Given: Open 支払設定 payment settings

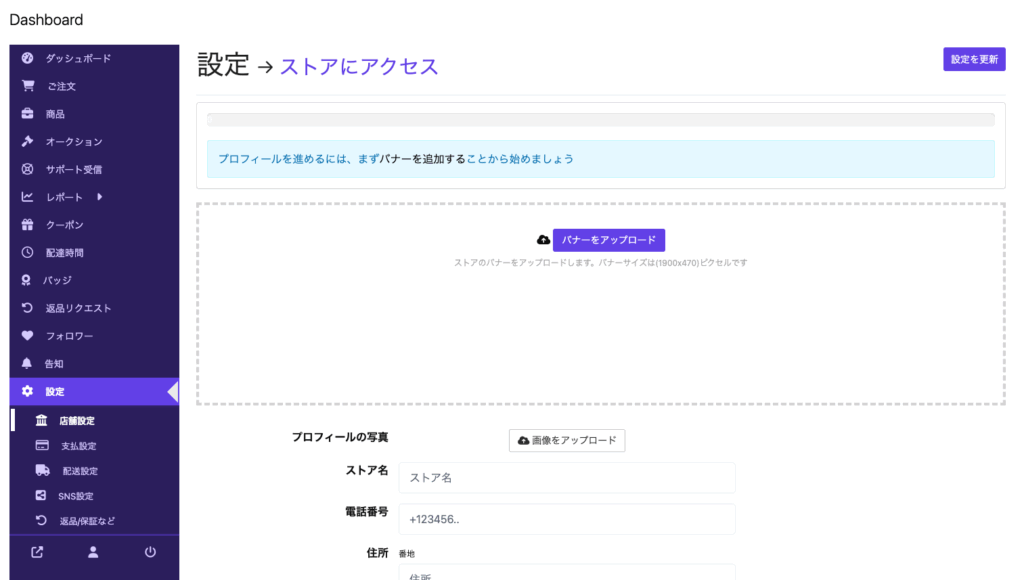Looking at the screenshot, I should (78, 446).
